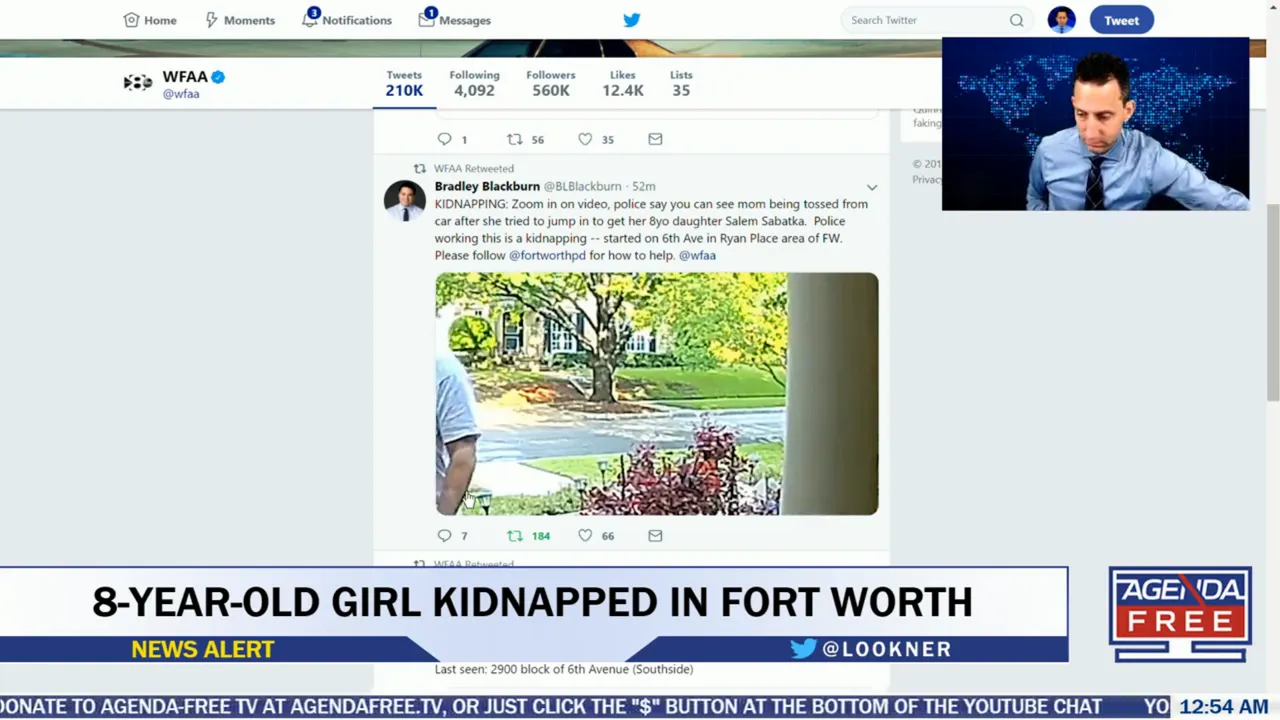The width and height of the screenshot is (1280, 720).
Task: Click the Last seen 2900 block text
Action: (564, 669)
